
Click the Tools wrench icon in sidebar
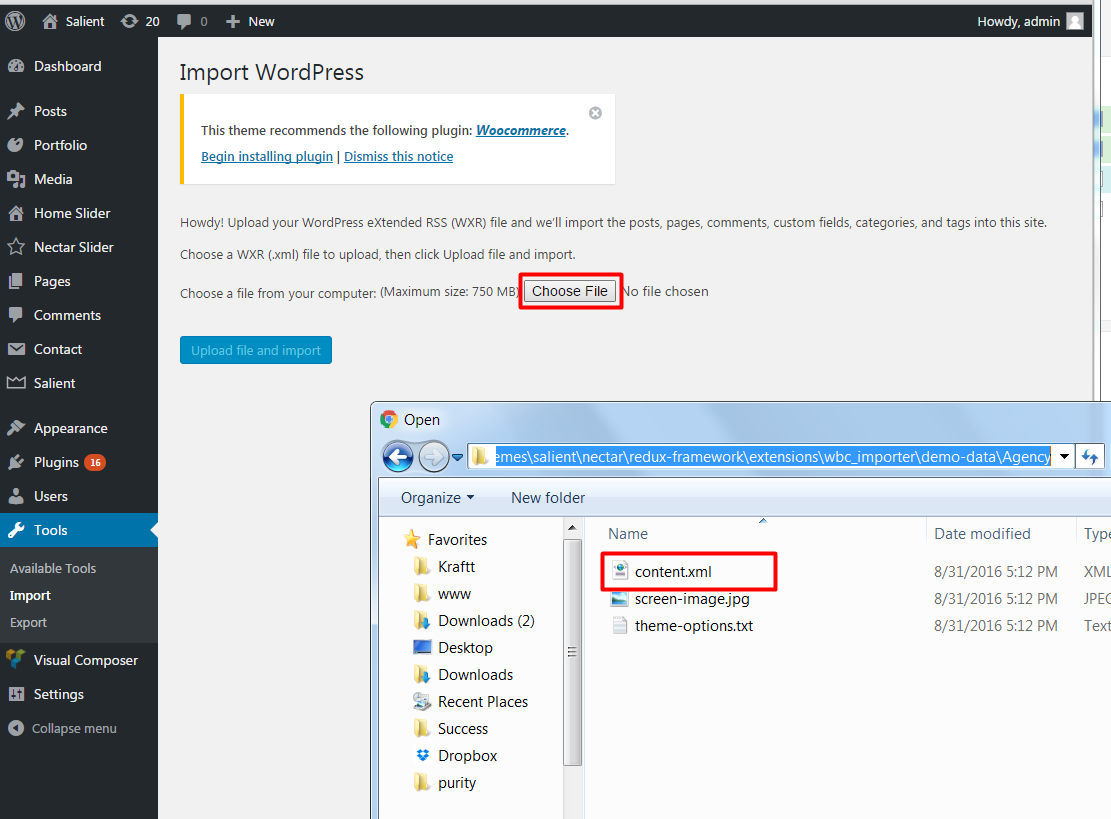click(x=16, y=530)
